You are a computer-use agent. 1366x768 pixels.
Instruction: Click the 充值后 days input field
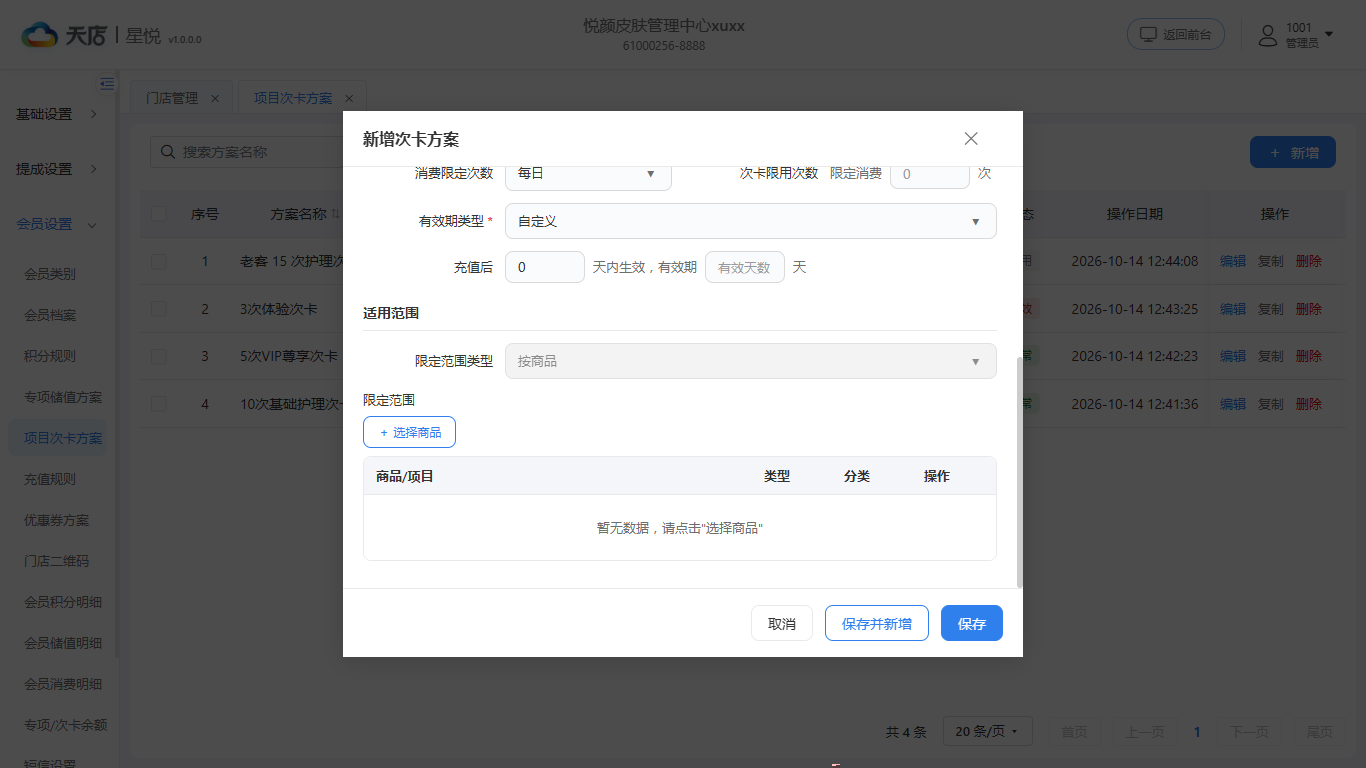[x=545, y=267]
